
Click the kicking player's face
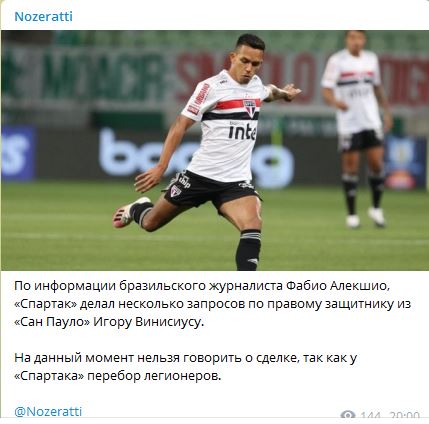(249, 63)
